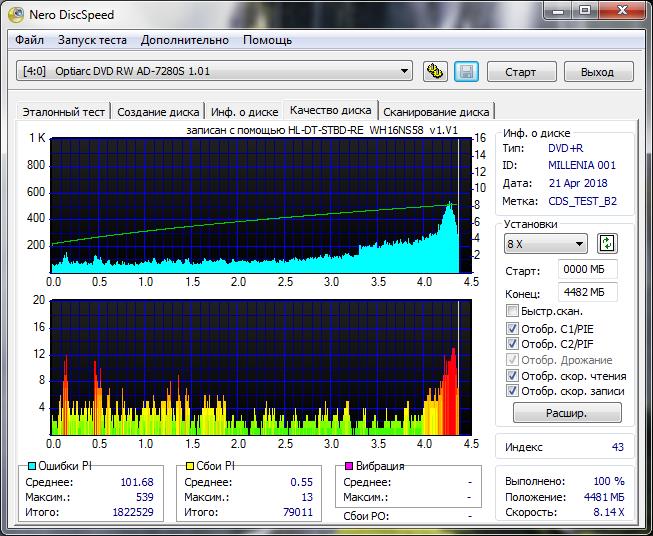
Task: Switch to the Эталонный тест tab
Action: [63, 112]
